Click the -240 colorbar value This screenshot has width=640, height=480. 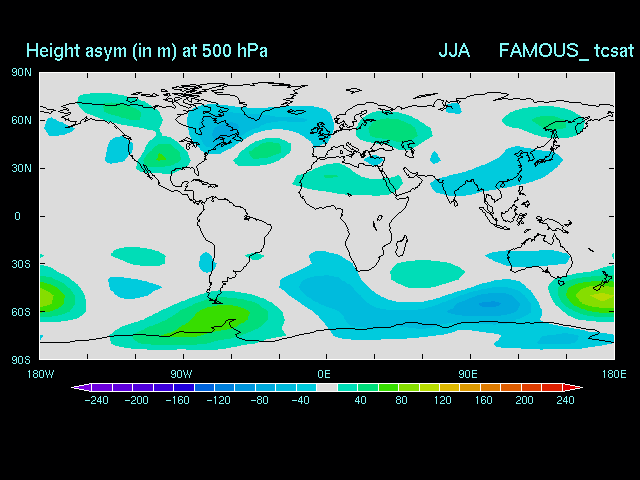(x=96, y=400)
